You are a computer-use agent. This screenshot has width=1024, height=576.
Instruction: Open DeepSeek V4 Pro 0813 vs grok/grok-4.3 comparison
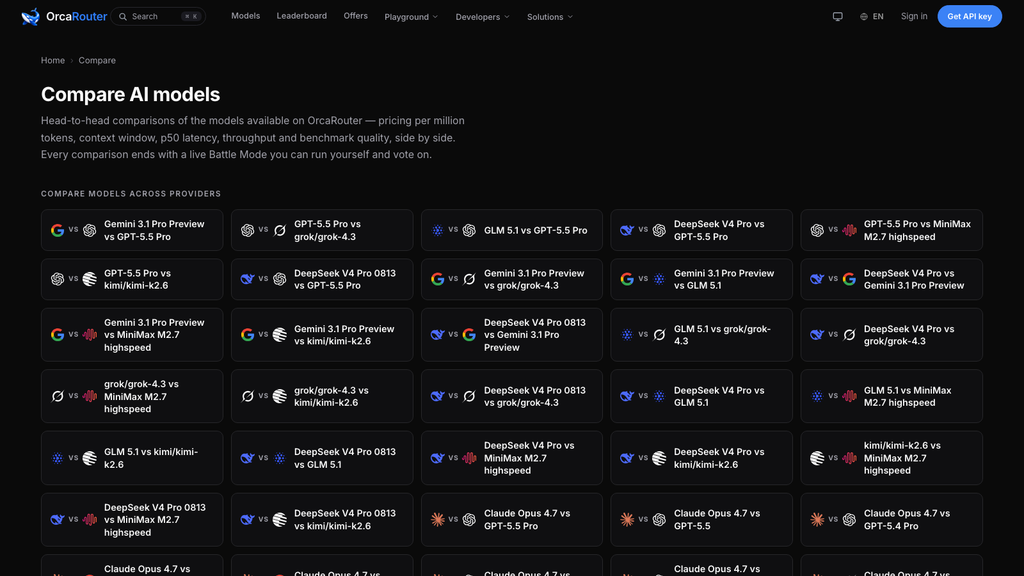(511, 396)
